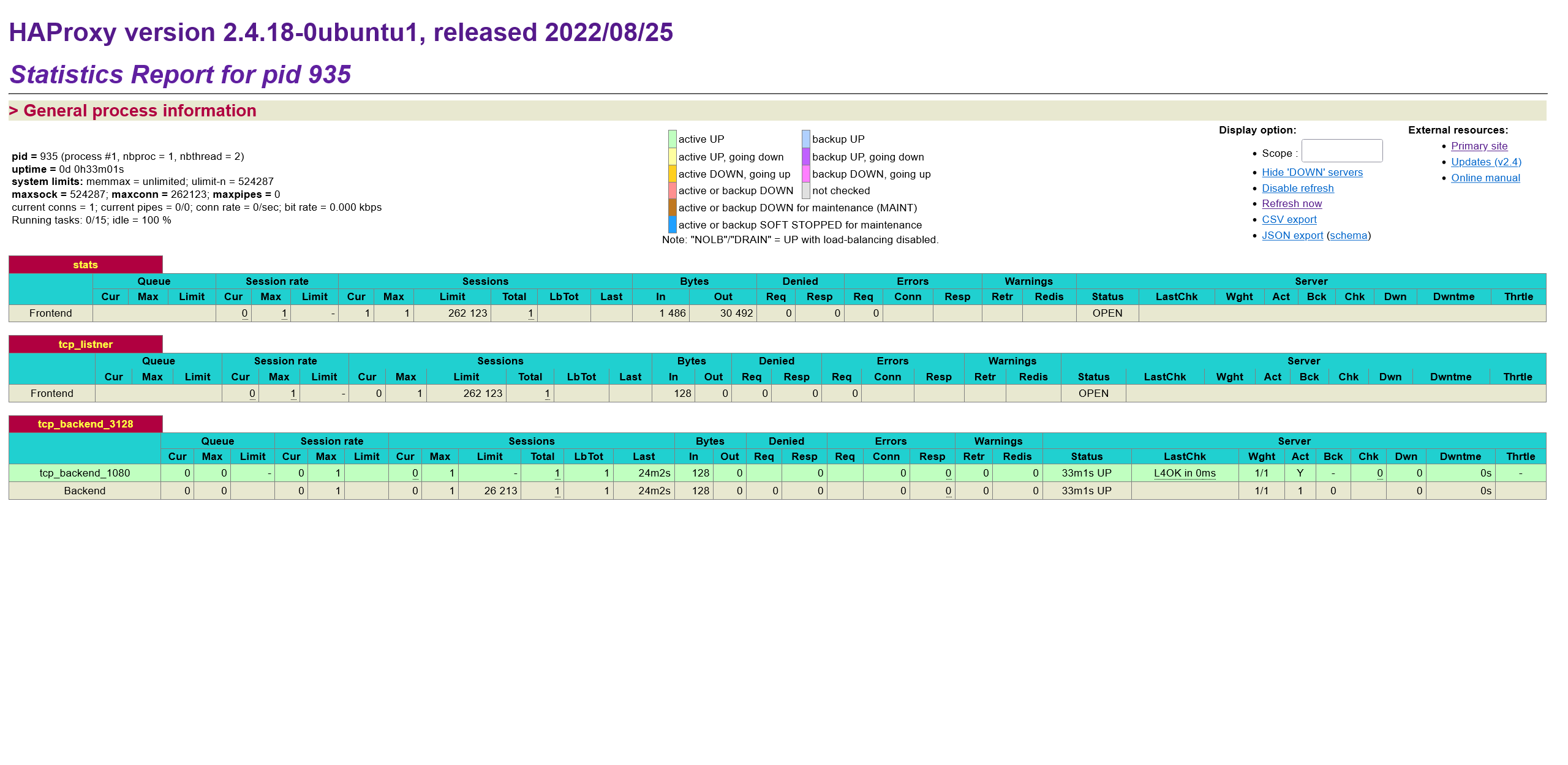Click the Frontend row in stats table
1568x765 pixels.
pos(51,313)
